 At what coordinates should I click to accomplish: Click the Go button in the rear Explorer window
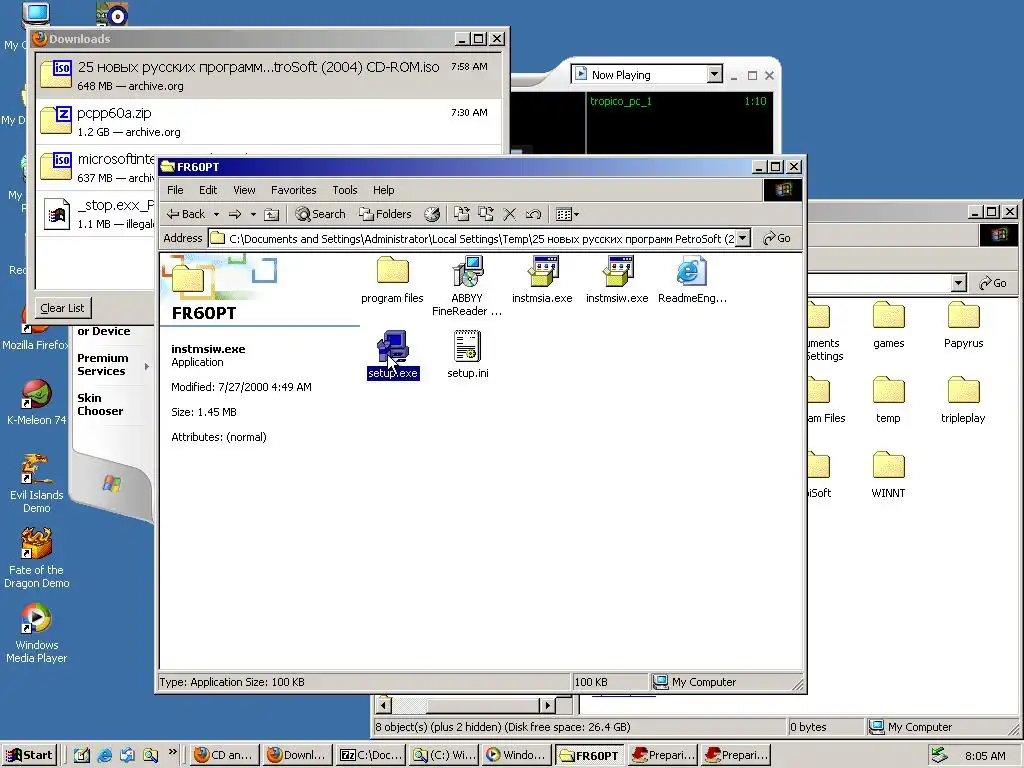click(x=993, y=283)
